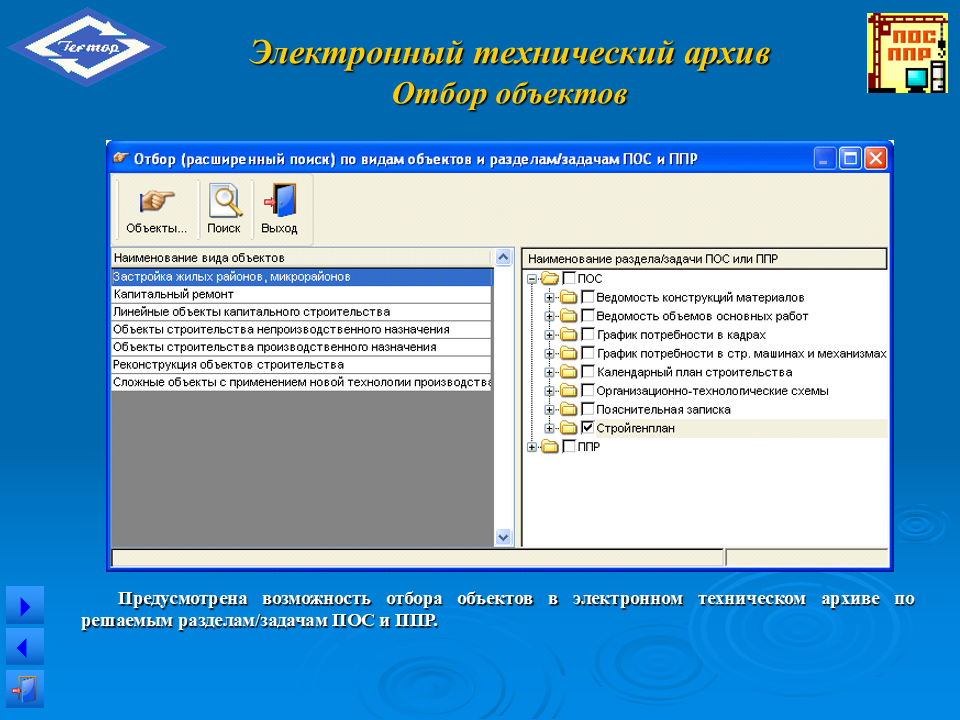This screenshot has height=720, width=960.
Task: Close the Отбор window
Action: 876,159
